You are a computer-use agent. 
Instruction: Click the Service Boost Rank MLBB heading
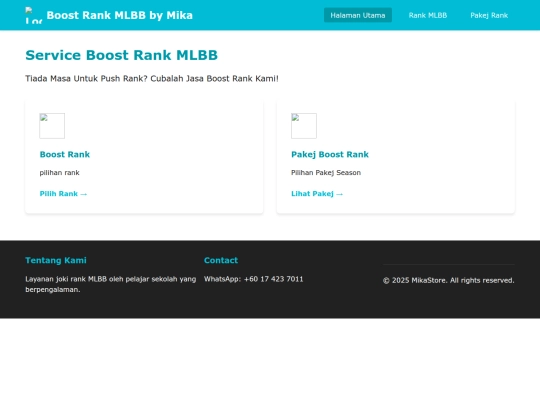click(122, 55)
